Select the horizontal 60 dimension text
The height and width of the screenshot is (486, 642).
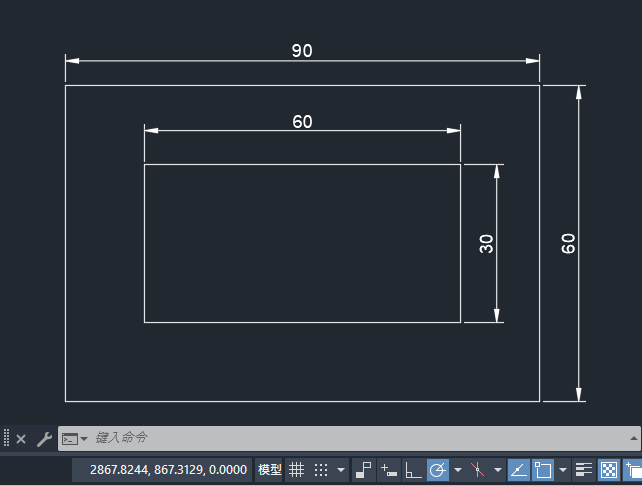pos(302,122)
